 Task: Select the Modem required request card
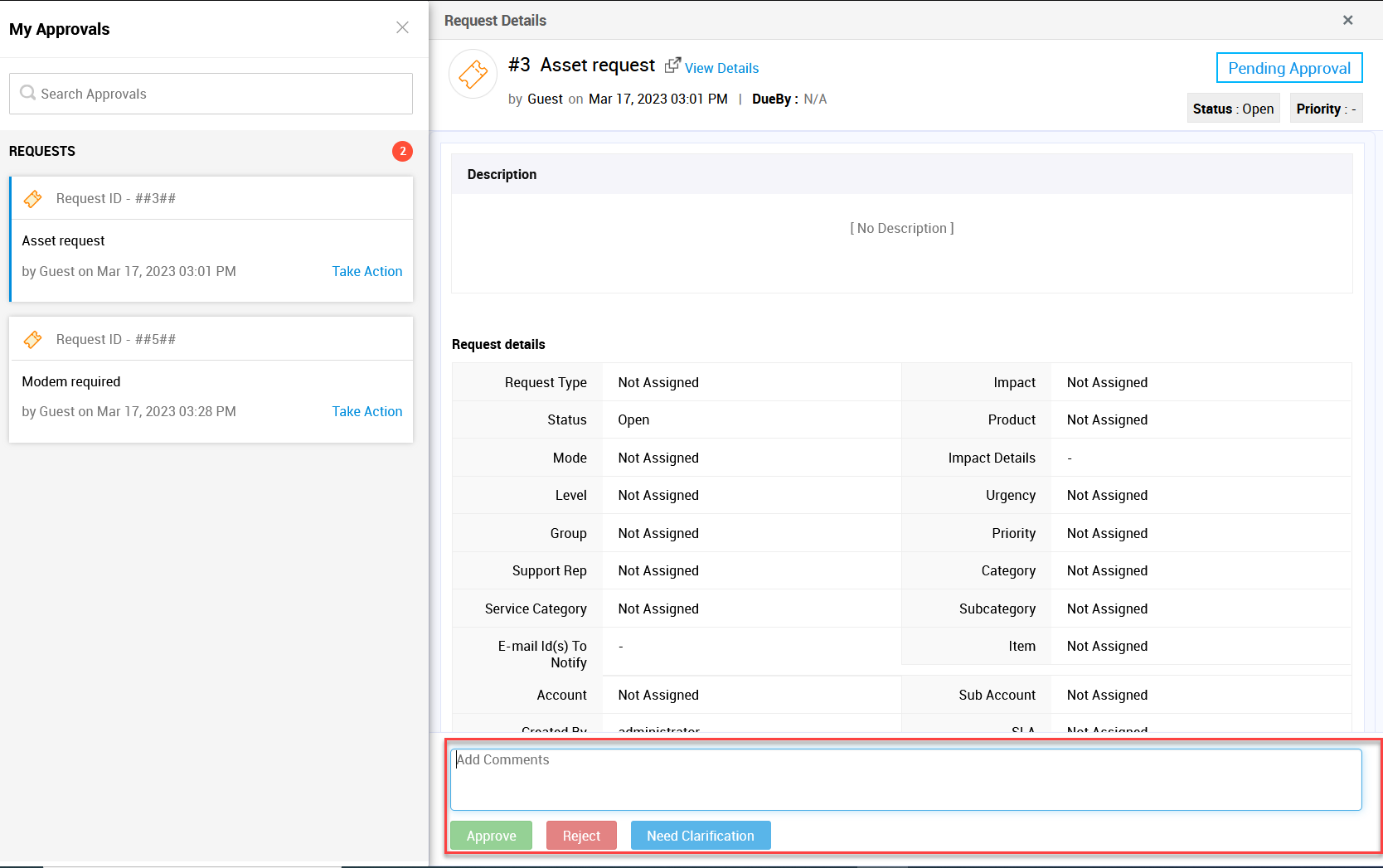click(166, 382)
